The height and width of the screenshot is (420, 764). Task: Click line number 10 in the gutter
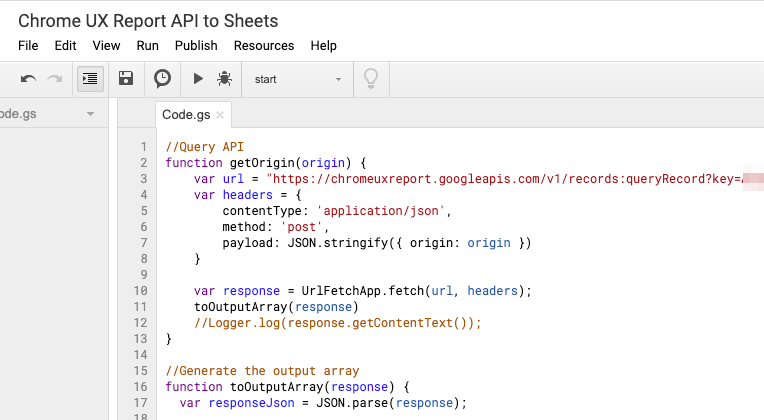140,291
